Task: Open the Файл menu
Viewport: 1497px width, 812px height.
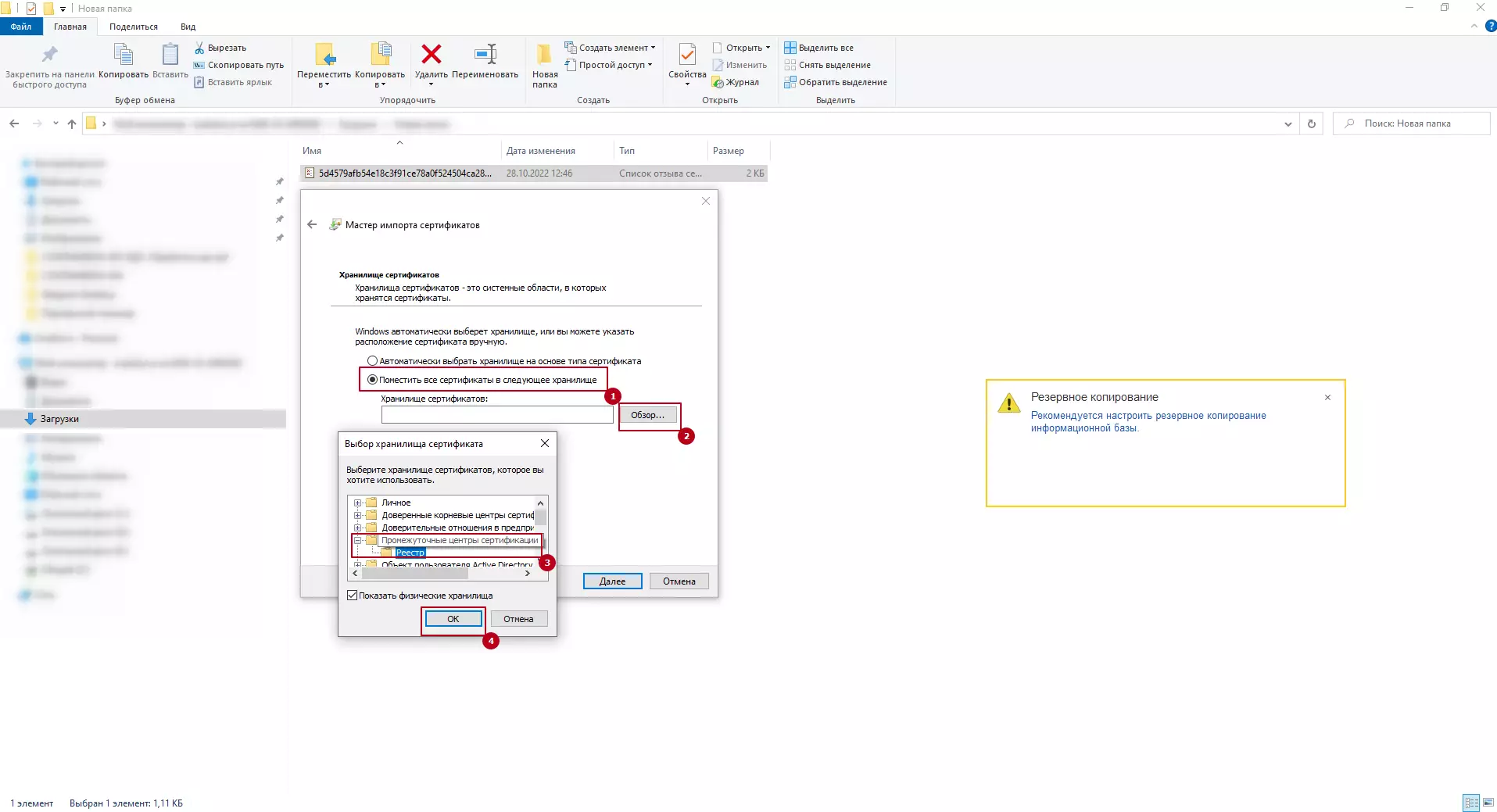Action: (21, 27)
